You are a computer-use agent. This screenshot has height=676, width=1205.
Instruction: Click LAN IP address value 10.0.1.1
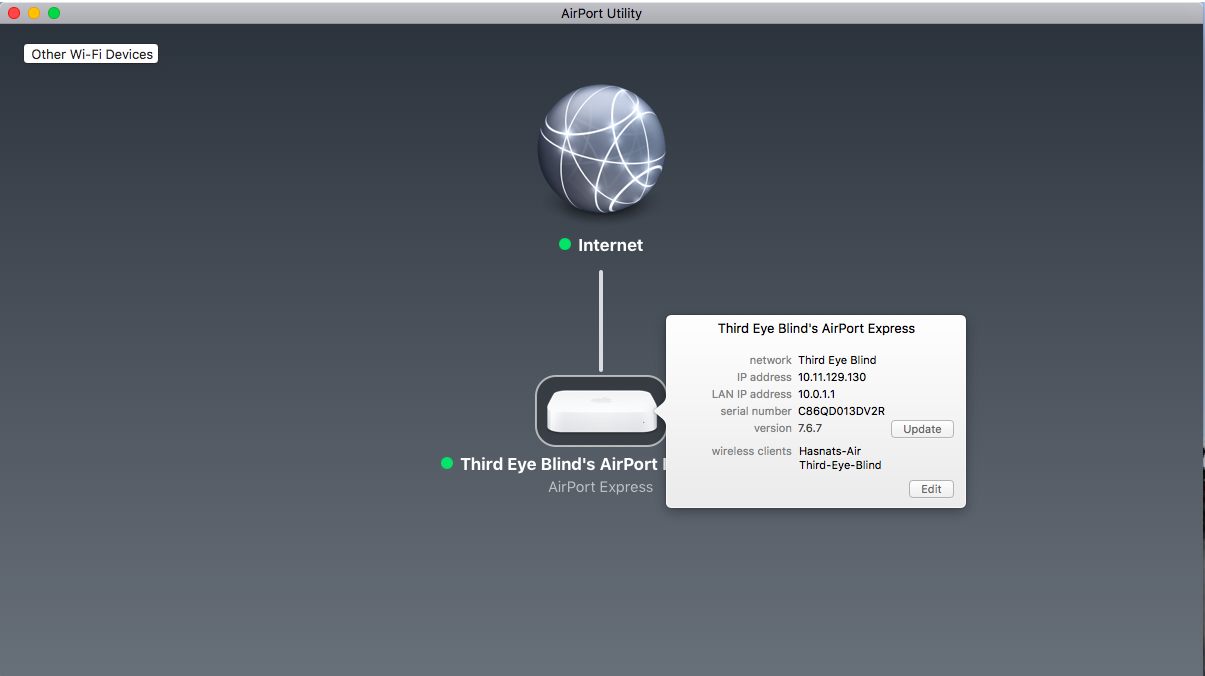click(x=817, y=394)
